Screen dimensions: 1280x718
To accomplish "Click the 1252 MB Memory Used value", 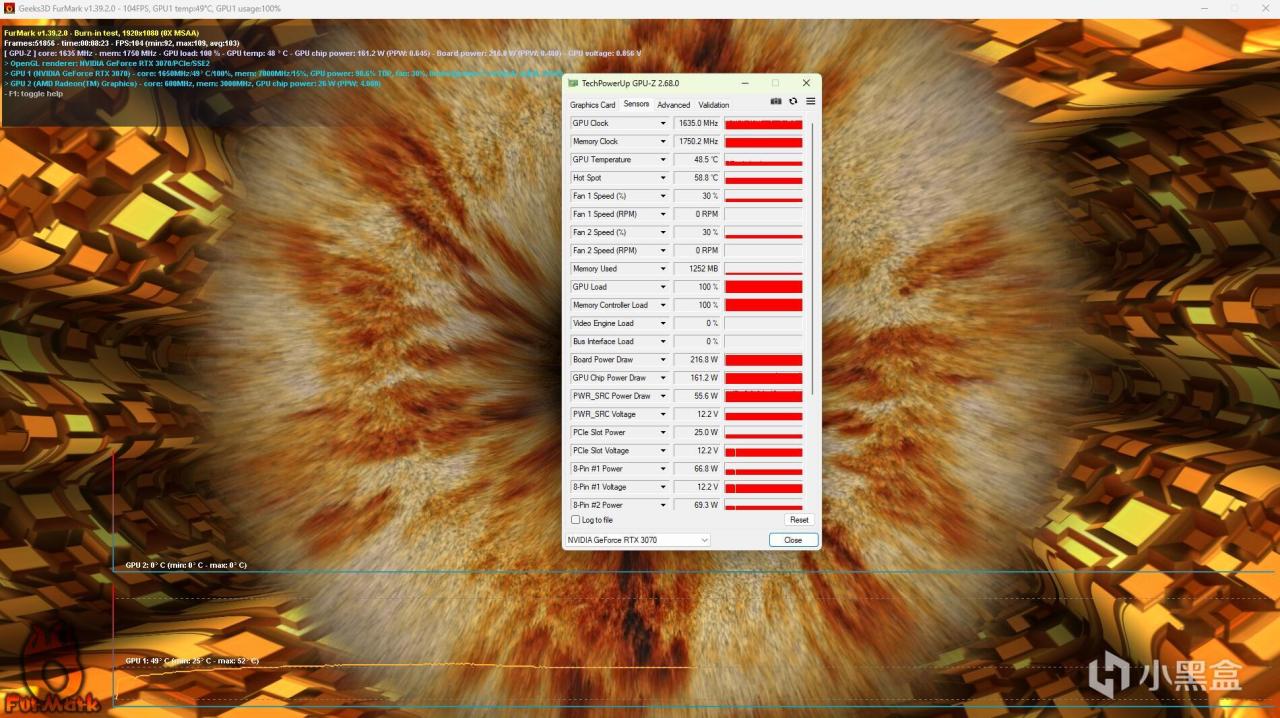I will tap(697, 269).
